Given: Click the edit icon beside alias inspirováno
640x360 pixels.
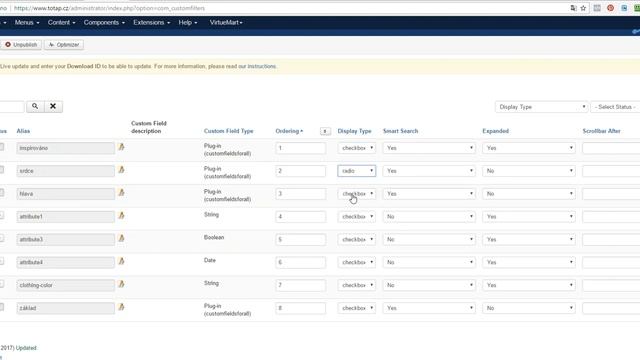Looking at the screenshot, I should click(121, 147).
